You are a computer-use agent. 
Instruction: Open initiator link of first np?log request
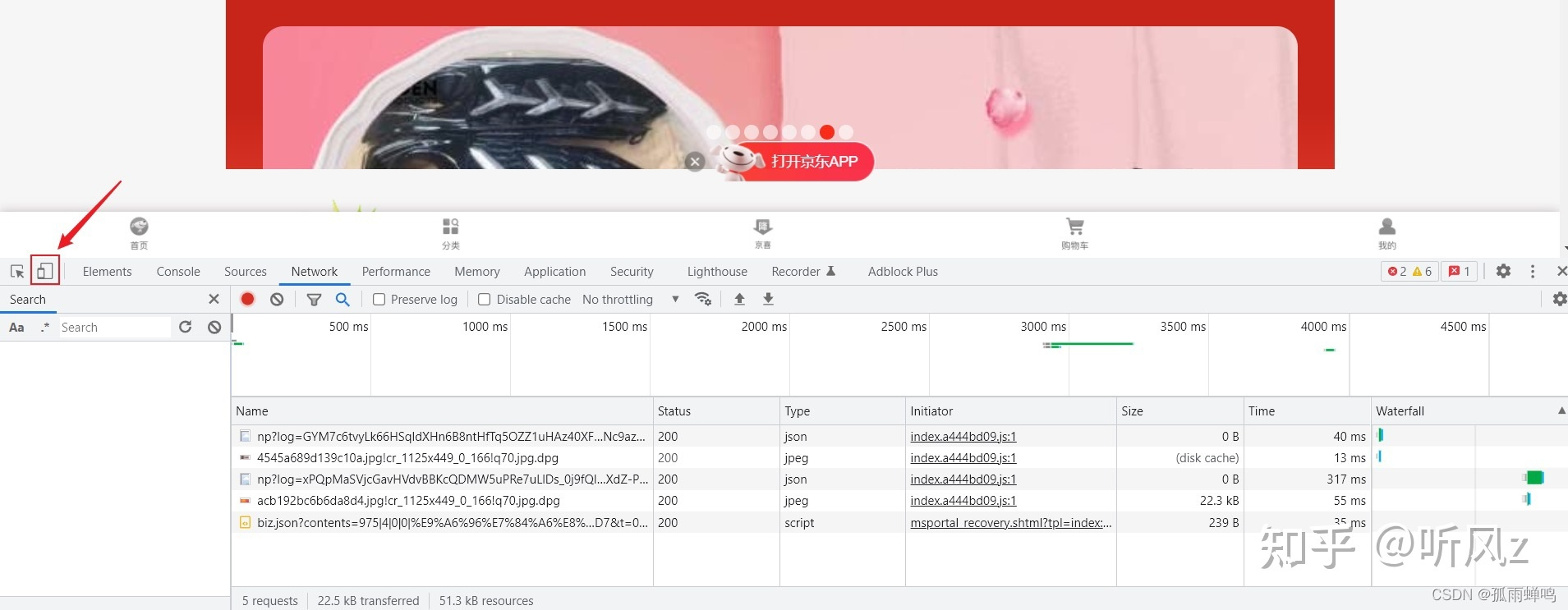963,436
